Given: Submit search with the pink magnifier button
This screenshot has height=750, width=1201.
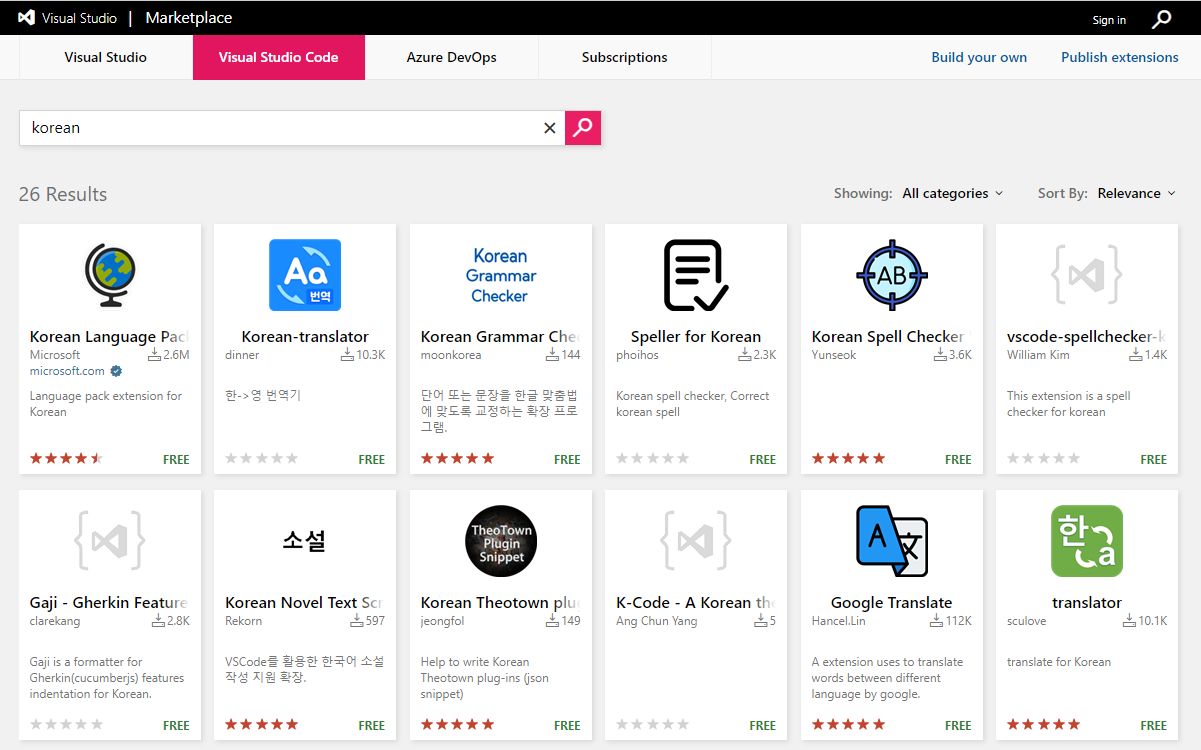Looking at the screenshot, I should click(583, 128).
